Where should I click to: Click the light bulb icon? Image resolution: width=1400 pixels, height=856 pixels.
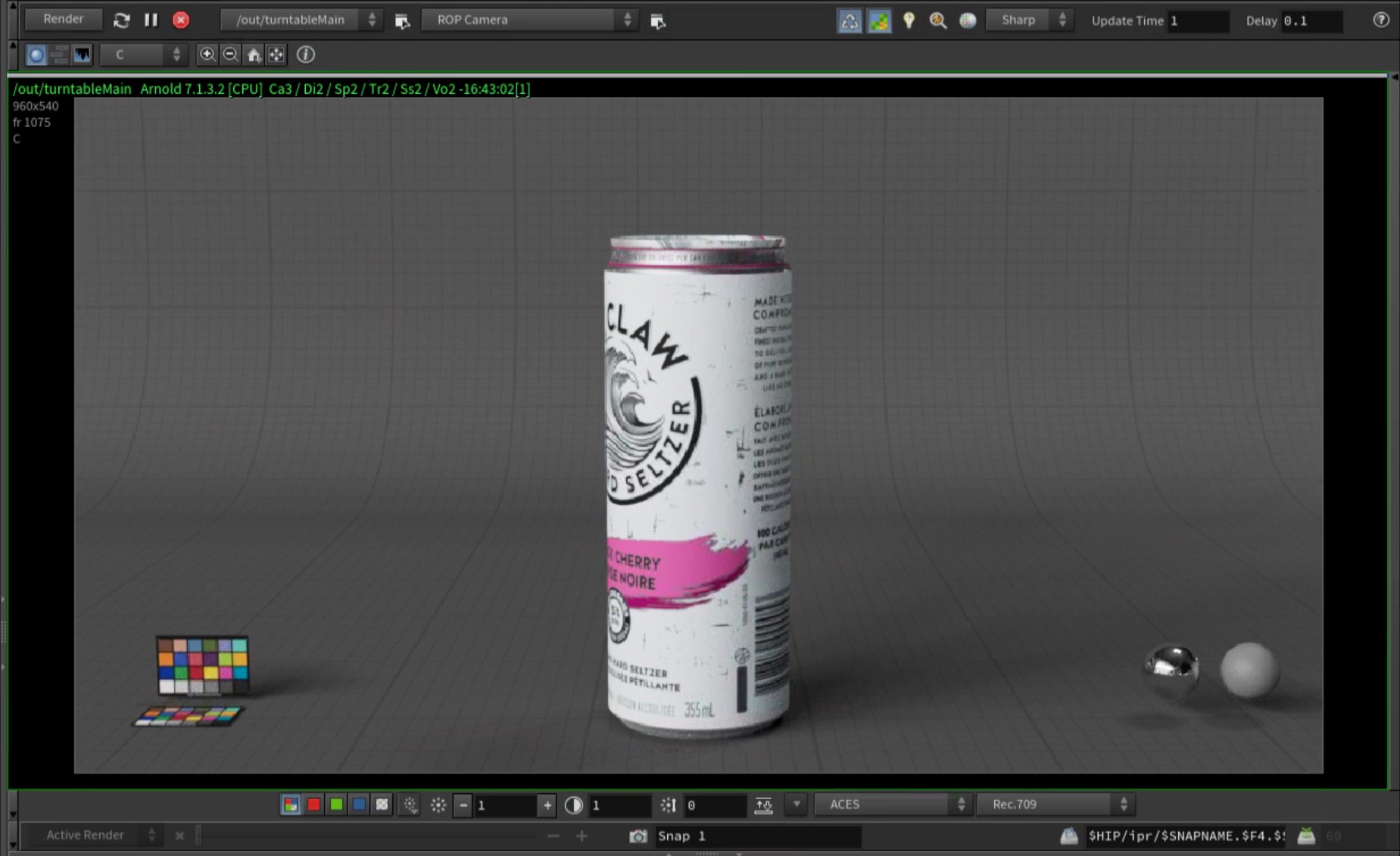(x=909, y=20)
